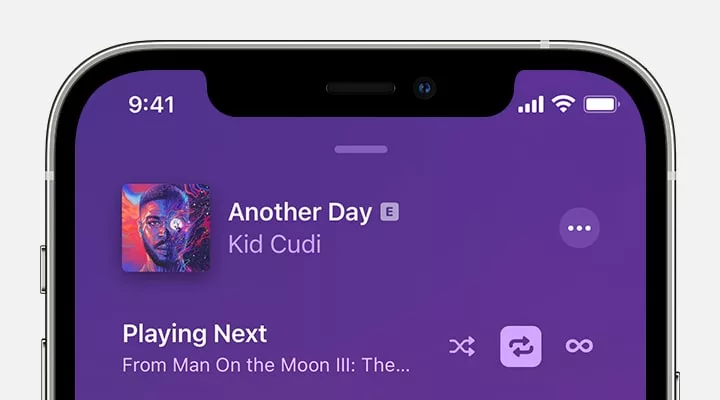Click the right side power button
This screenshot has width=720, height=400.
coord(677,386)
